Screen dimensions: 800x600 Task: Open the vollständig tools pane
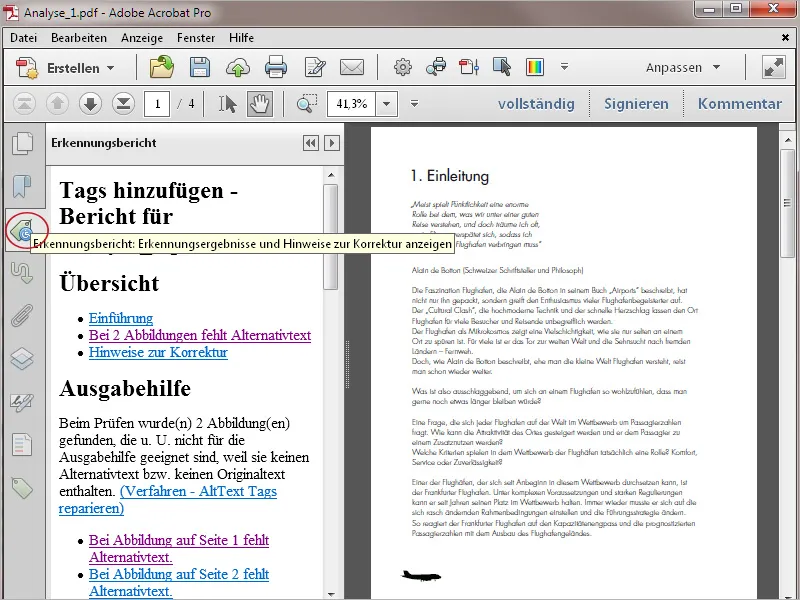[x=536, y=104]
